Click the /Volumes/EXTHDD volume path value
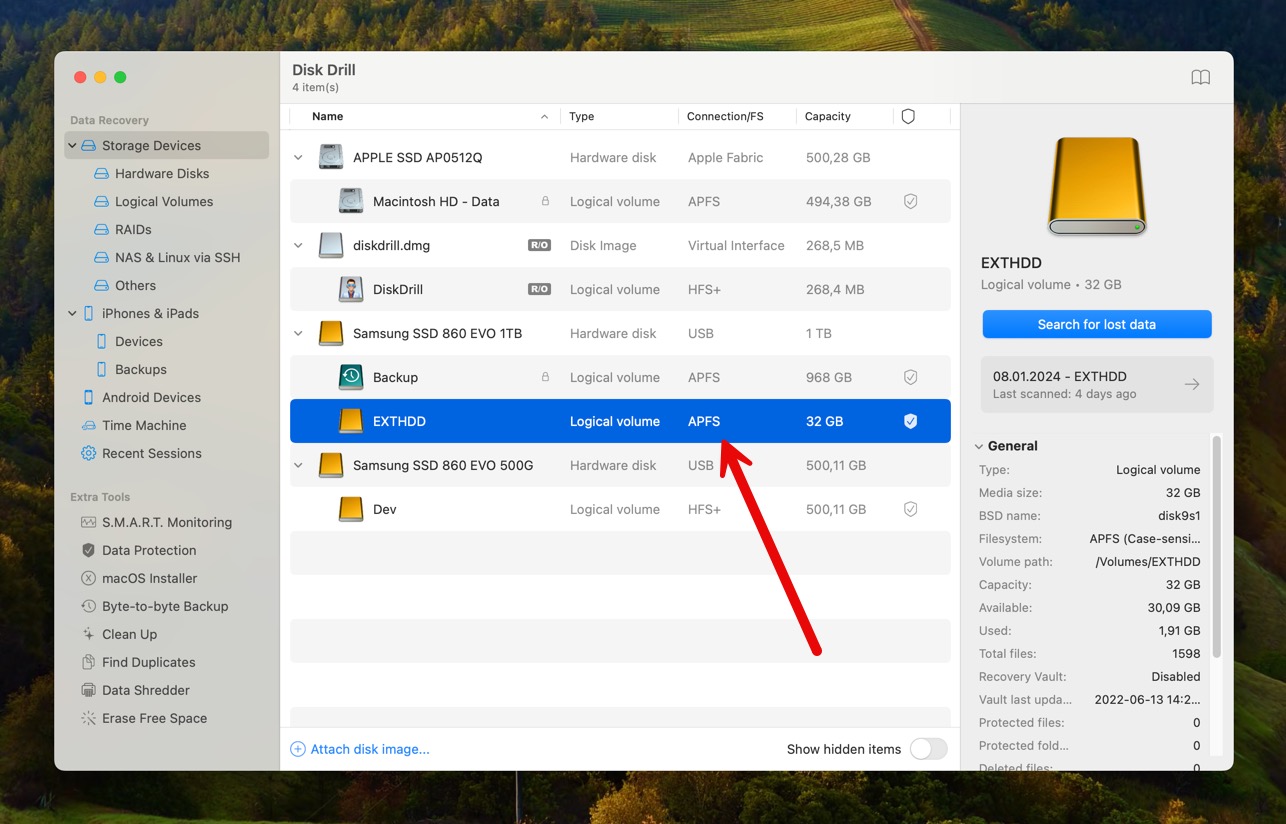The width and height of the screenshot is (1286, 824). pyautogui.click(x=1148, y=563)
